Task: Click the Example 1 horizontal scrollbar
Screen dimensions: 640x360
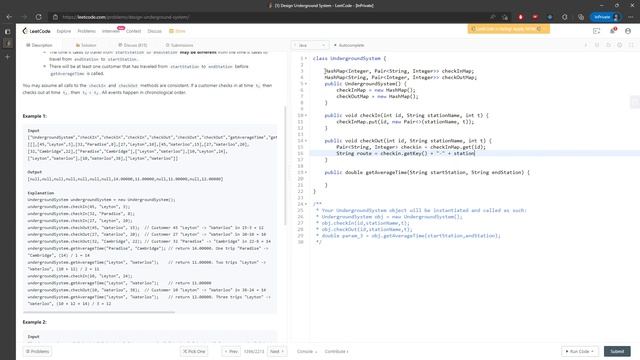Action: click(99, 312)
